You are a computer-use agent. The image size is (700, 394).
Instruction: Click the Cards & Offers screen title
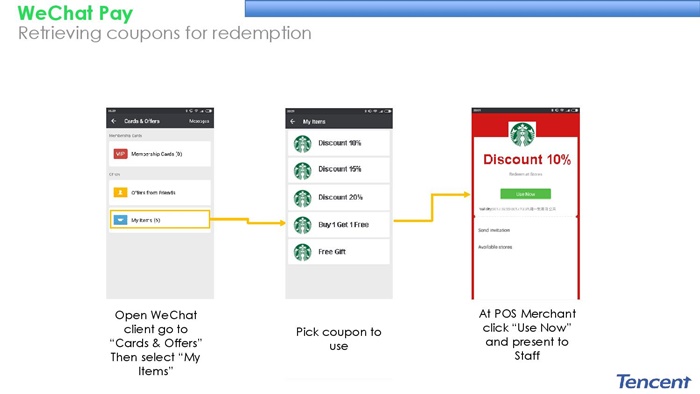(142, 121)
